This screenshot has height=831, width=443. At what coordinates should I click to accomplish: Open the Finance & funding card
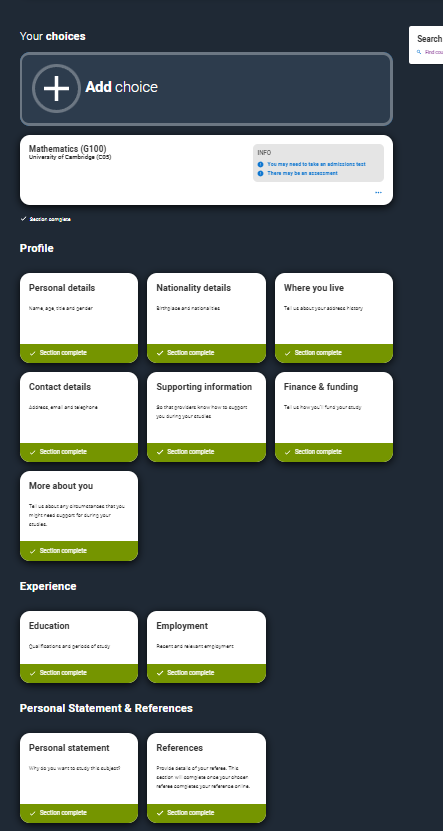[334, 417]
